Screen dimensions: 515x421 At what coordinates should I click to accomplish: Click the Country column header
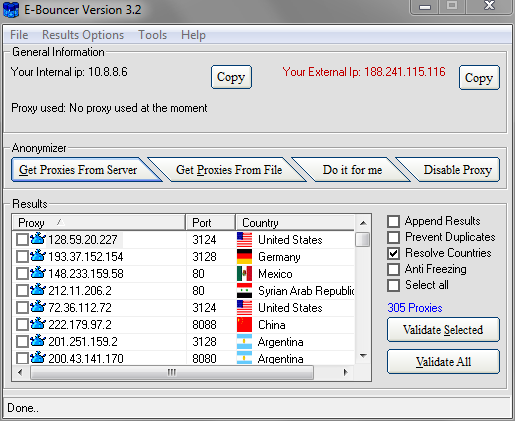(295, 222)
